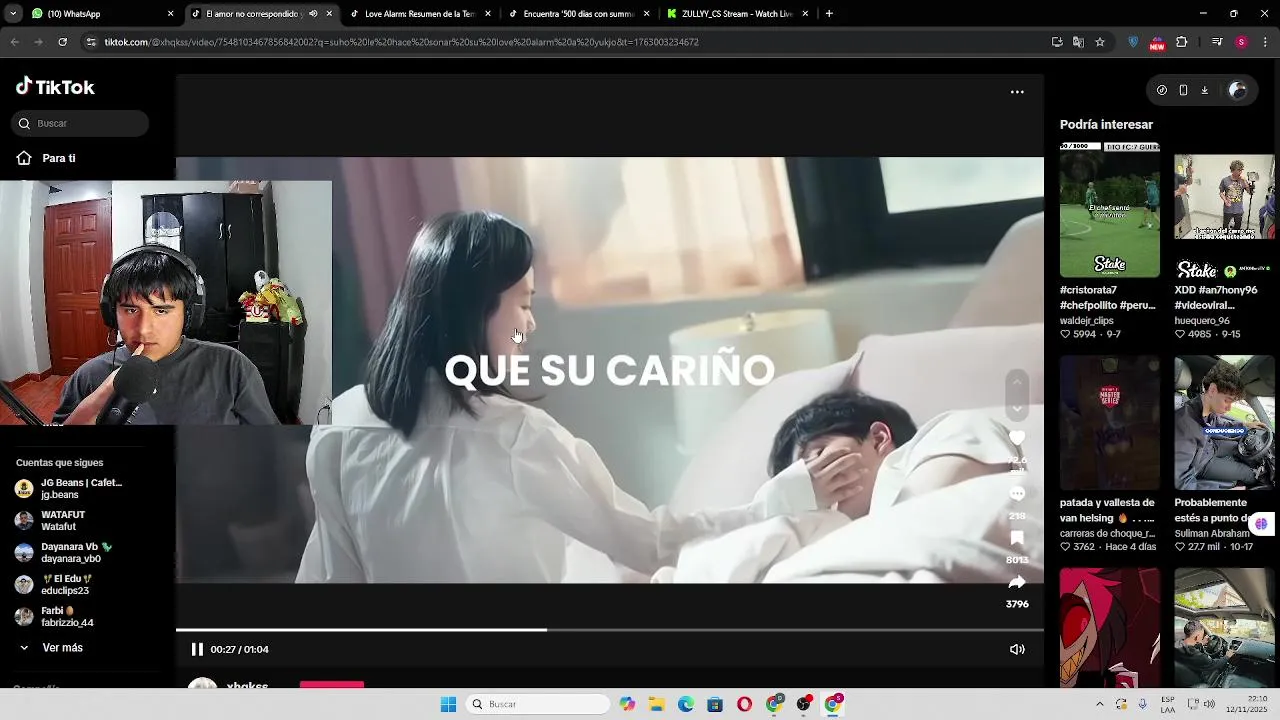Click the browser address bar URL

pyautogui.click(x=400, y=42)
